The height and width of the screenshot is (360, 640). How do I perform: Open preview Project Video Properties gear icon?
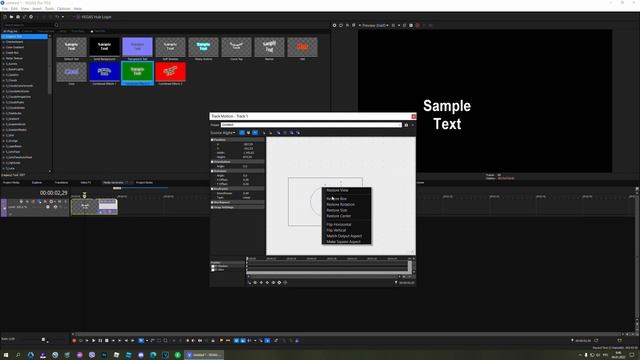click(335, 25)
